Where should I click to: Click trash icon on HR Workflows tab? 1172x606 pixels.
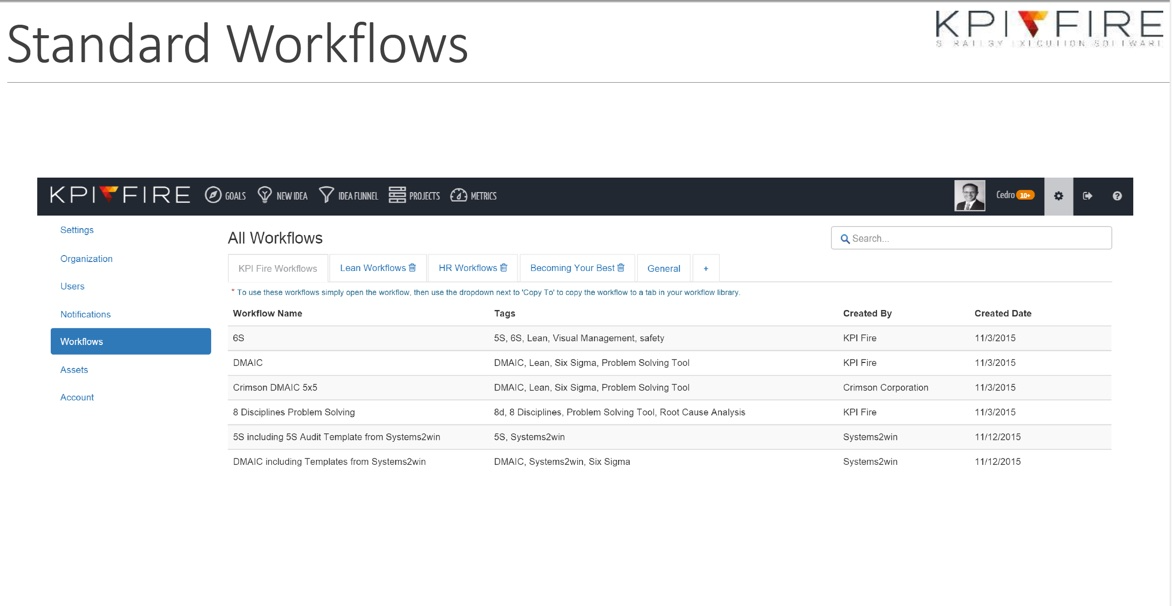click(x=504, y=268)
